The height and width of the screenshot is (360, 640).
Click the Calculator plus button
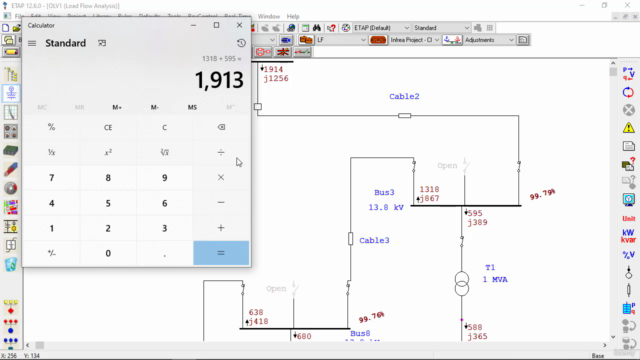click(221, 228)
